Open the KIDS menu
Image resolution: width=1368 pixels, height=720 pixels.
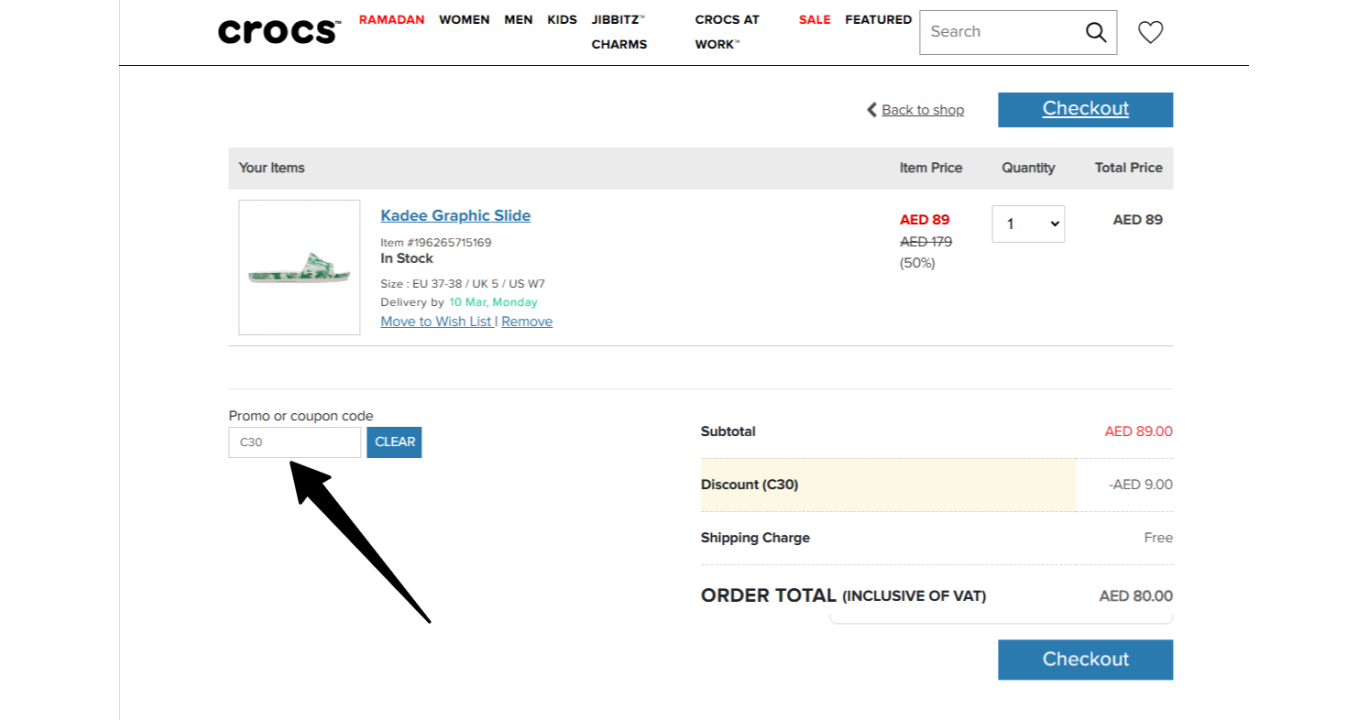point(562,19)
